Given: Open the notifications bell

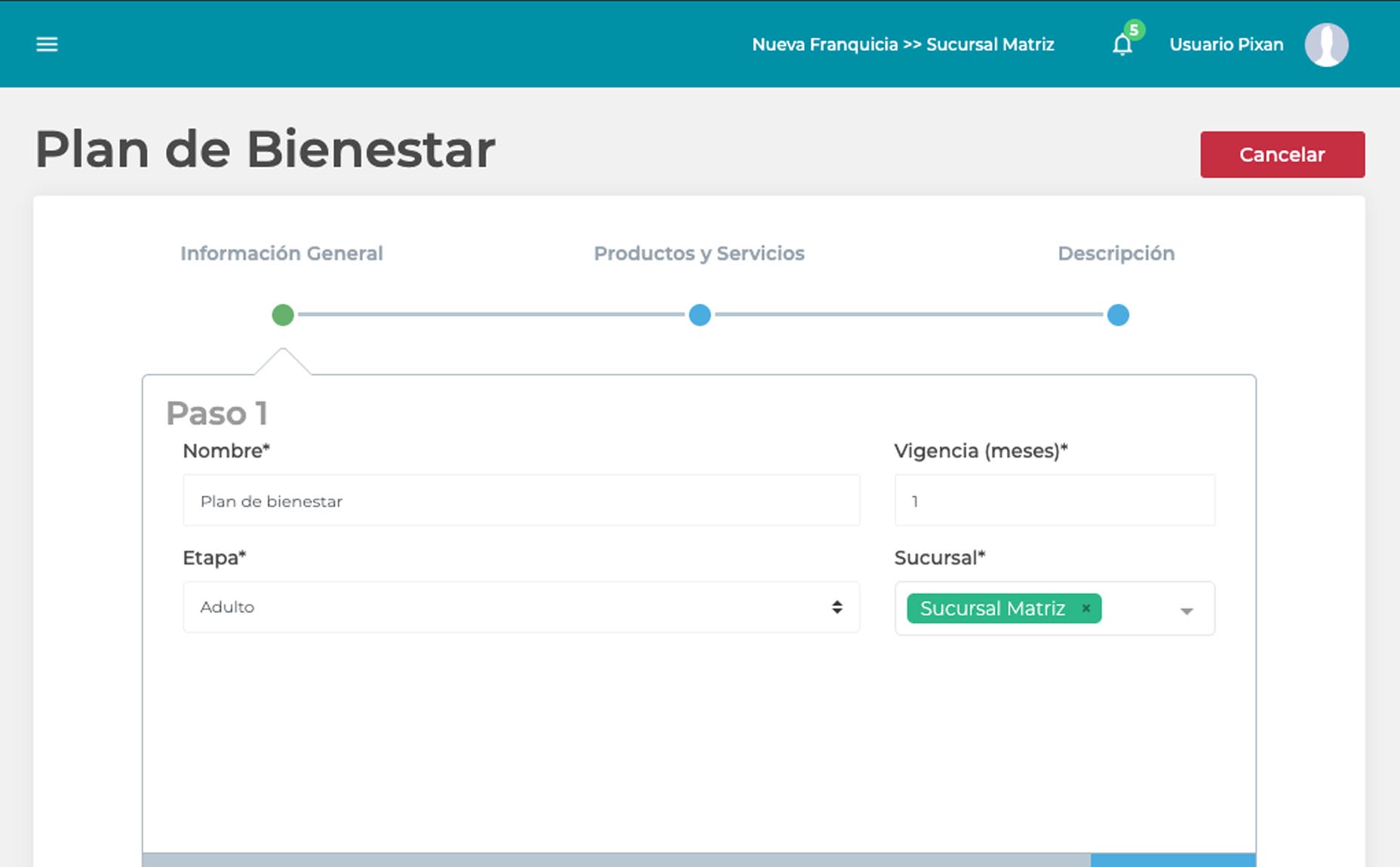Looking at the screenshot, I should click(1122, 45).
